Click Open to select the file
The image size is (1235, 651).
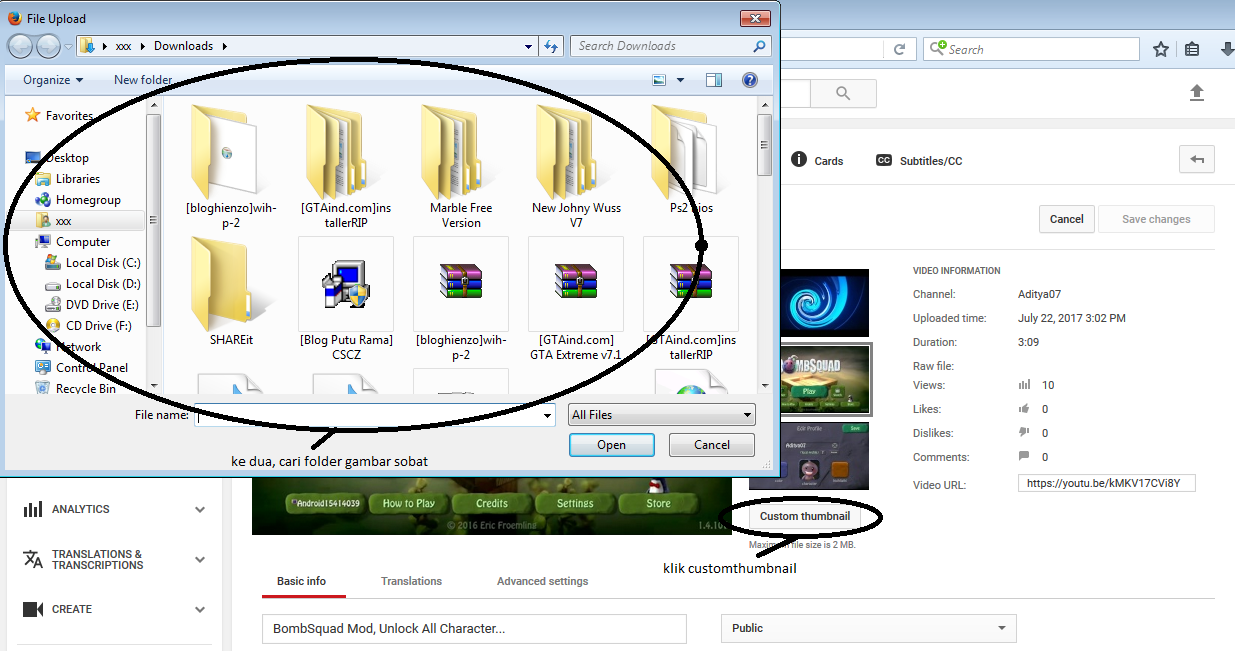pos(611,444)
